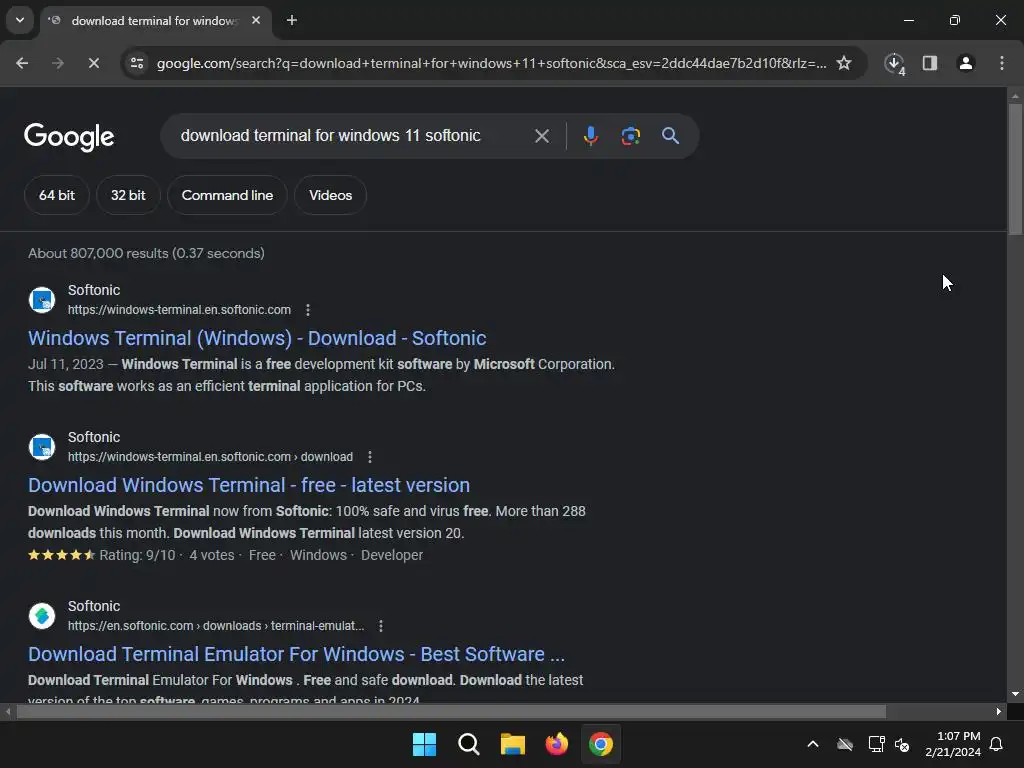Image resolution: width=1024 pixels, height=768 pixels.
Task: Click the third result's green Softonic favicon
Action: [42, 616]
